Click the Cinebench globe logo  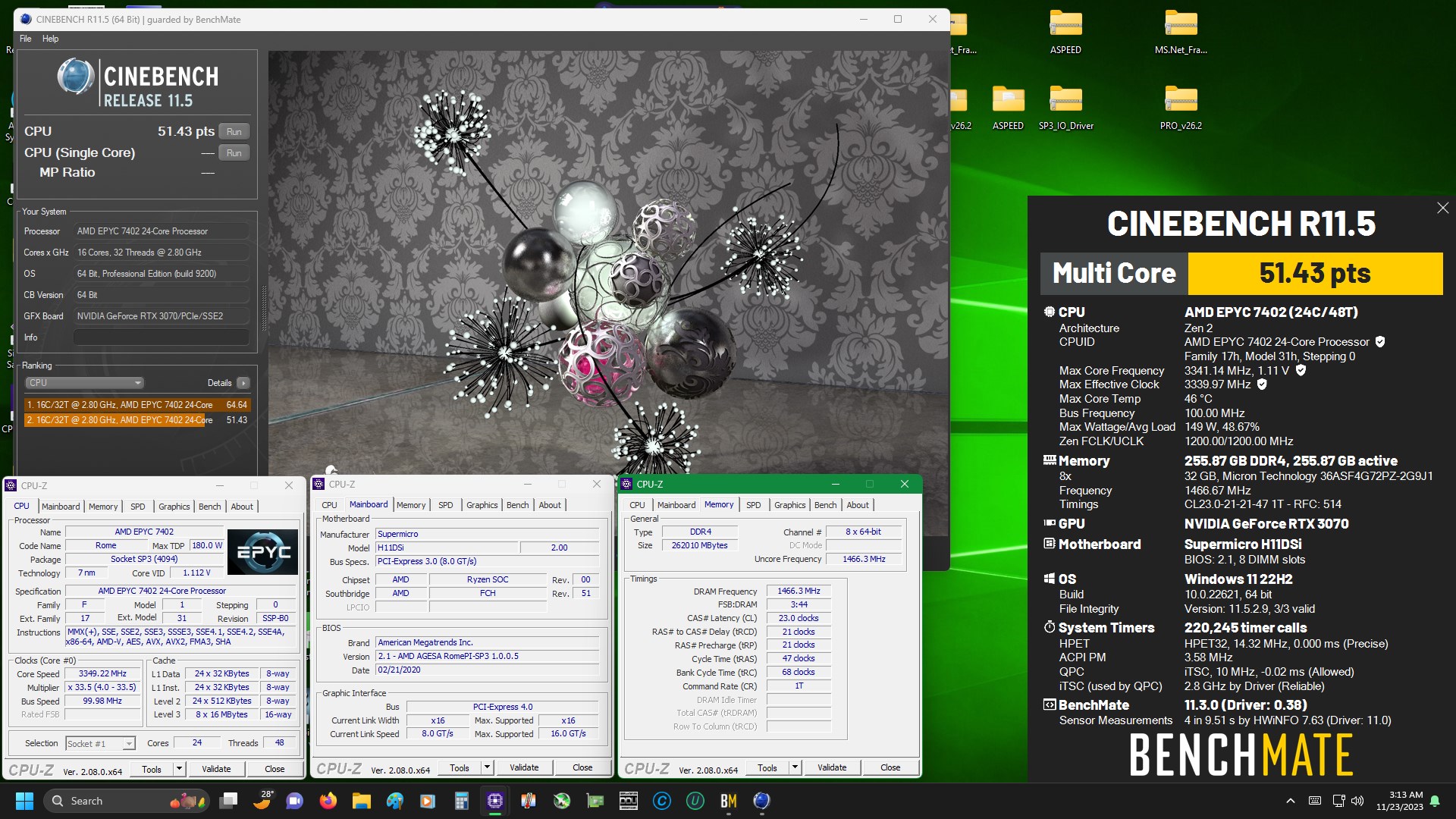pyautogui.click(x=75, y=77)
